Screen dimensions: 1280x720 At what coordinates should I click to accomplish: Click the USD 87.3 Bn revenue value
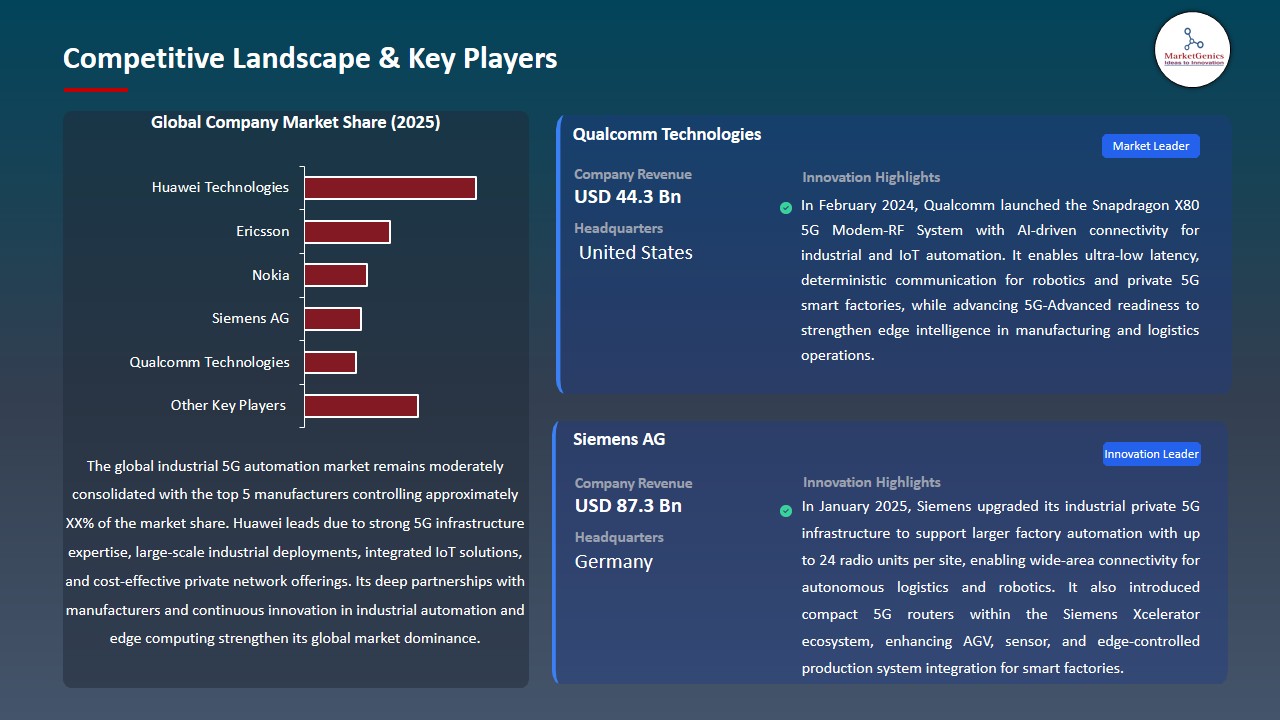[x=628, y=506]
